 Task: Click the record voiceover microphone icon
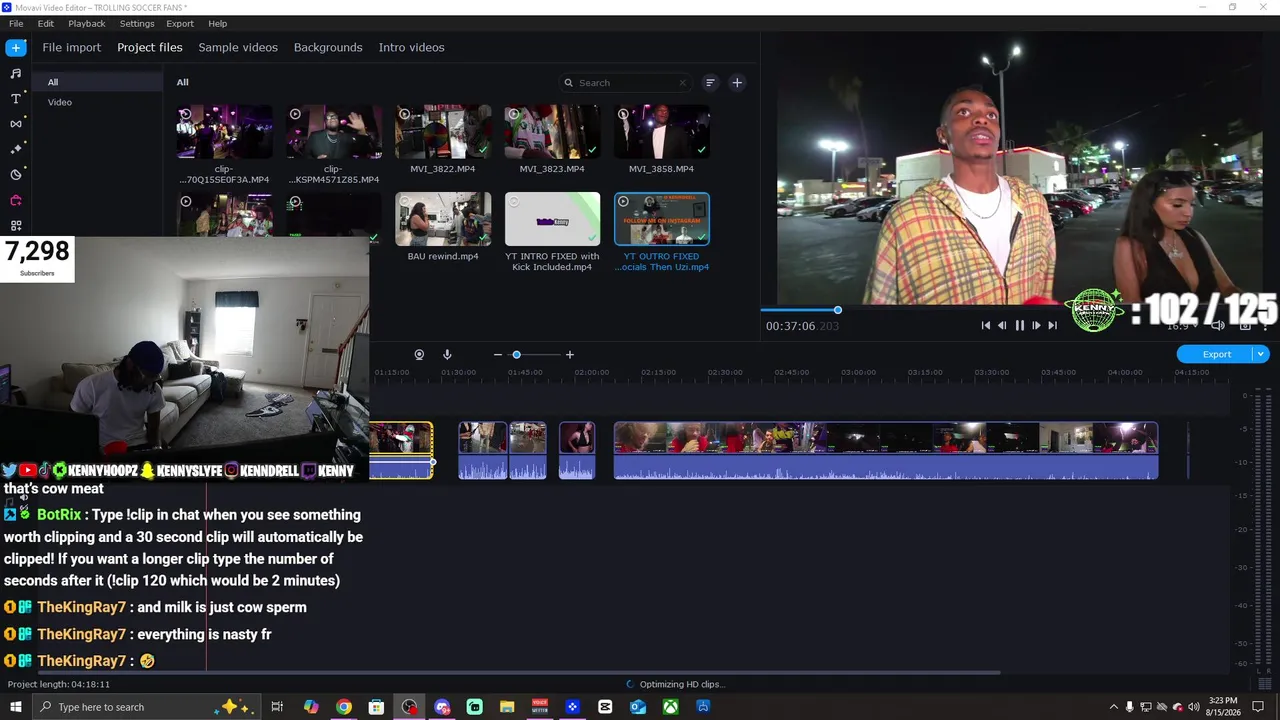point(447,355)
